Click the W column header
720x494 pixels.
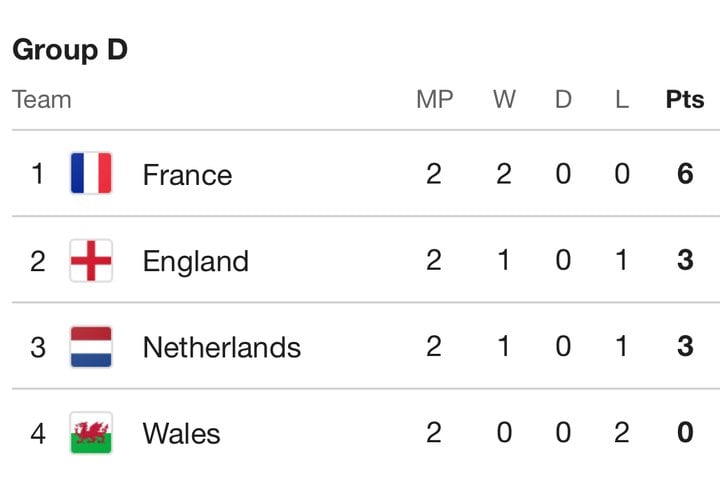tap(504, 99)
